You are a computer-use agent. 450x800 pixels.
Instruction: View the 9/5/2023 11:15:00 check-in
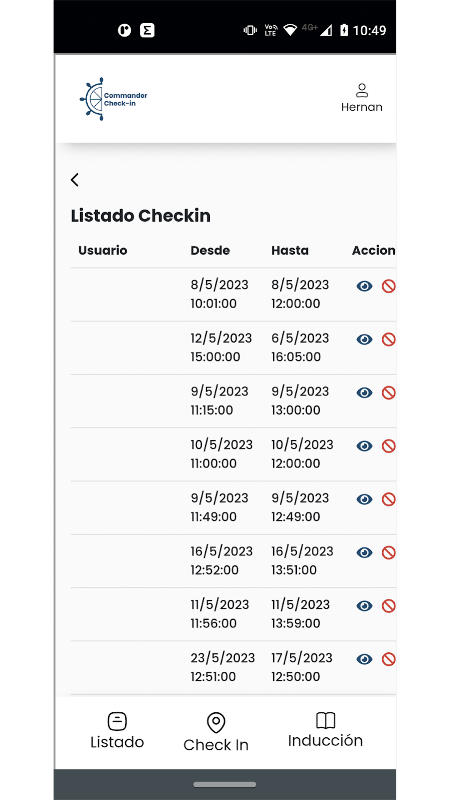(364, 393)
